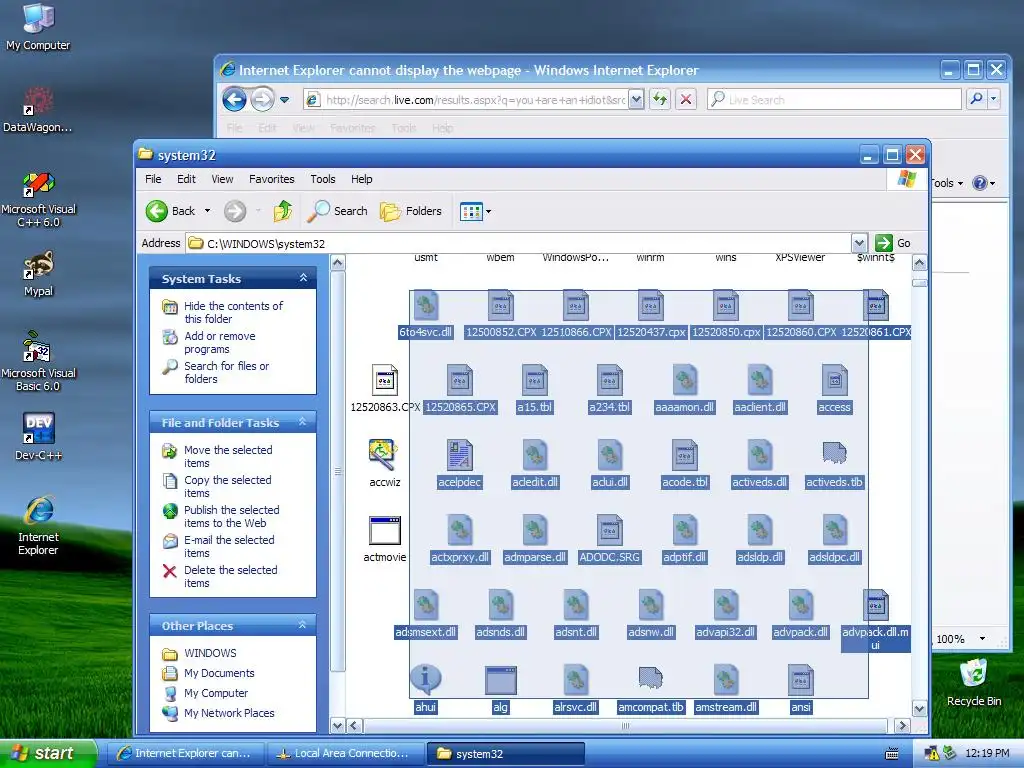The height and width of the screenshot is (768, 1024).
Task: Click the Live Search box in Internet Explorer
Action: 834,99
